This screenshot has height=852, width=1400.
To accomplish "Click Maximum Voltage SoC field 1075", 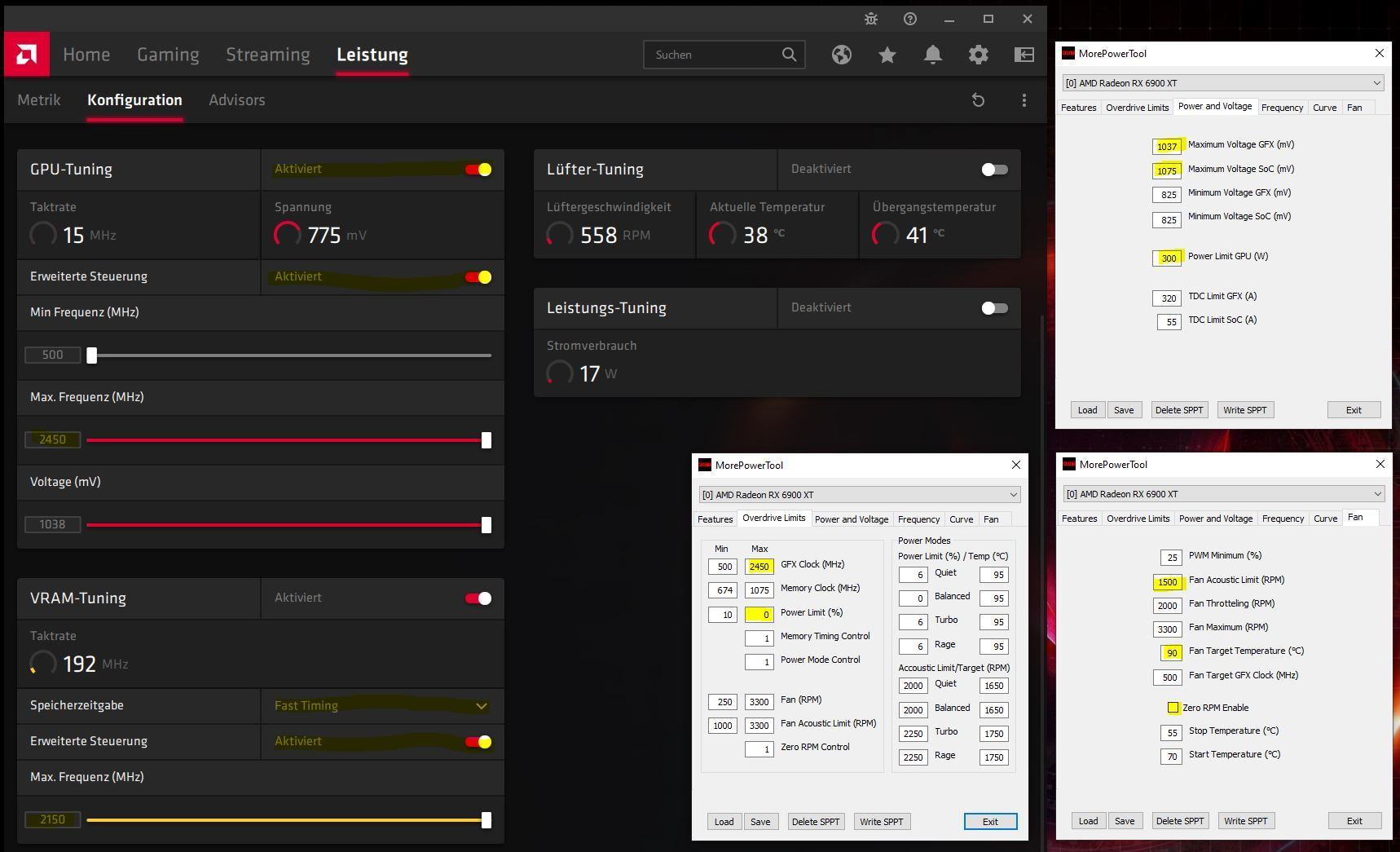I will point(1167,171).
